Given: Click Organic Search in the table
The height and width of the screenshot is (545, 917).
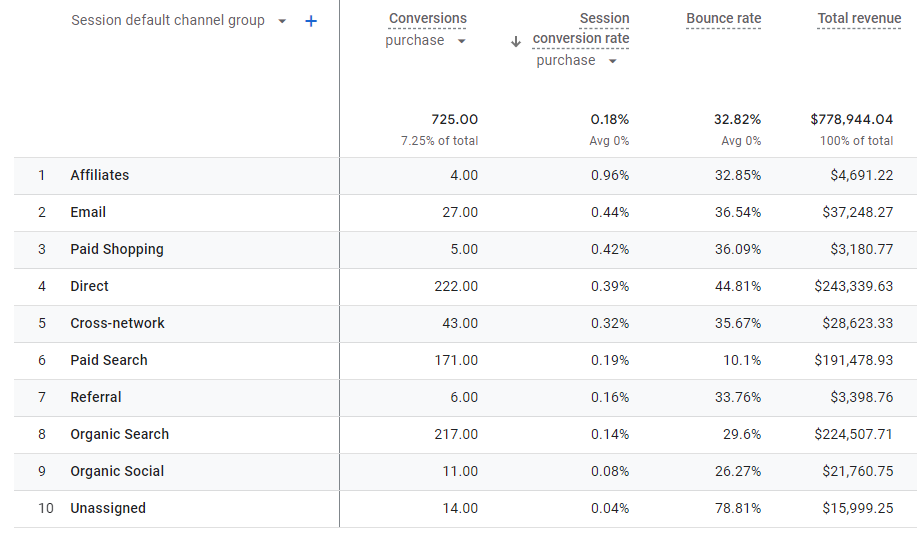Looking at the screenshot, I should [119, 434].
